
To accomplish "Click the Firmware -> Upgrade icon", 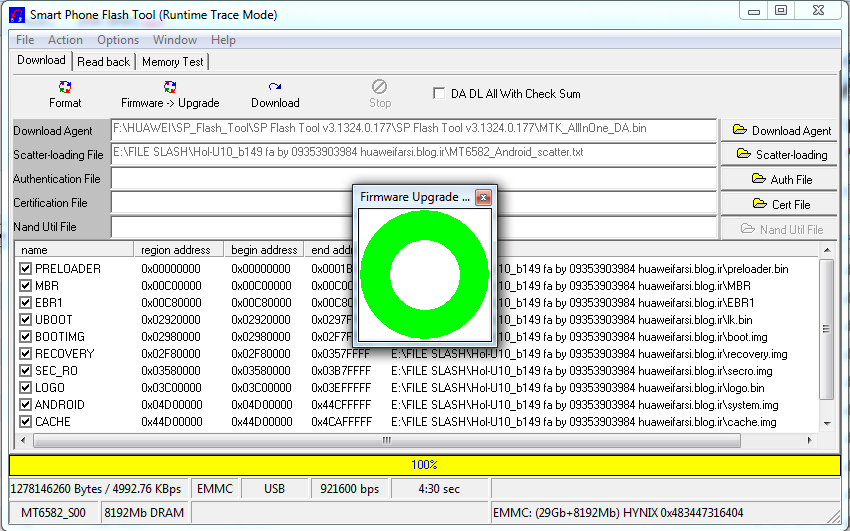I will tap(170, 87).
